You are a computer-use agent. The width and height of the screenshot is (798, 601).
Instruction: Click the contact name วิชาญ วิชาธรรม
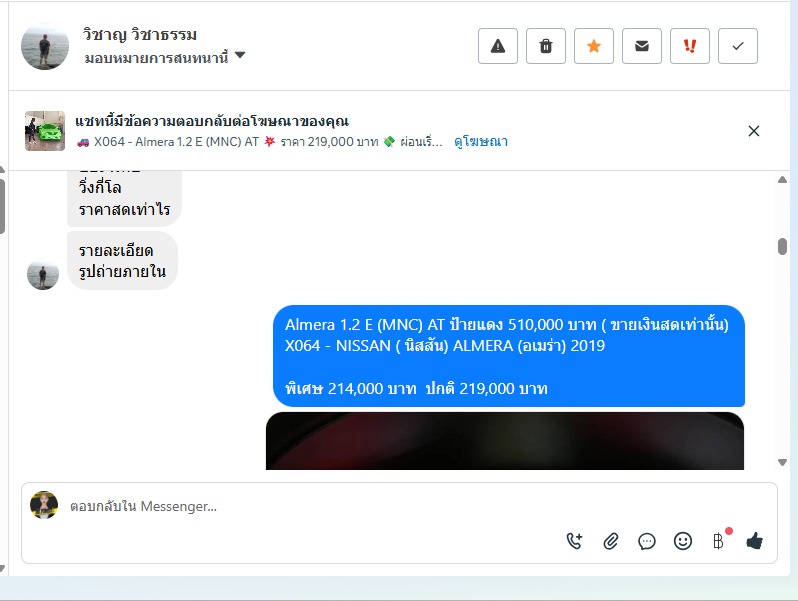tap(140, 35)
